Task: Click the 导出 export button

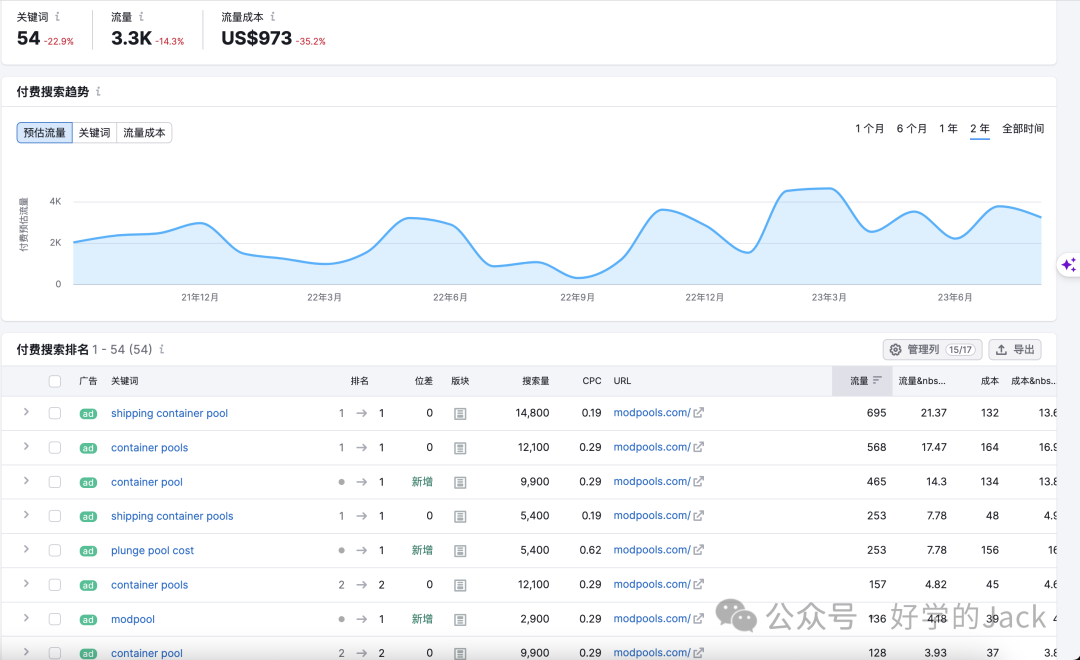Action: [x=1015, y=350]
